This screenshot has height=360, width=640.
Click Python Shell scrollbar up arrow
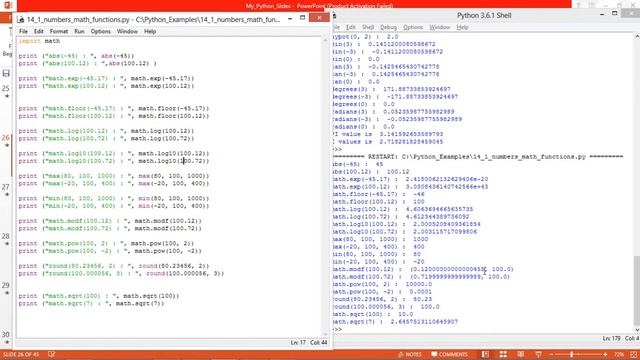tap(637, 36)
